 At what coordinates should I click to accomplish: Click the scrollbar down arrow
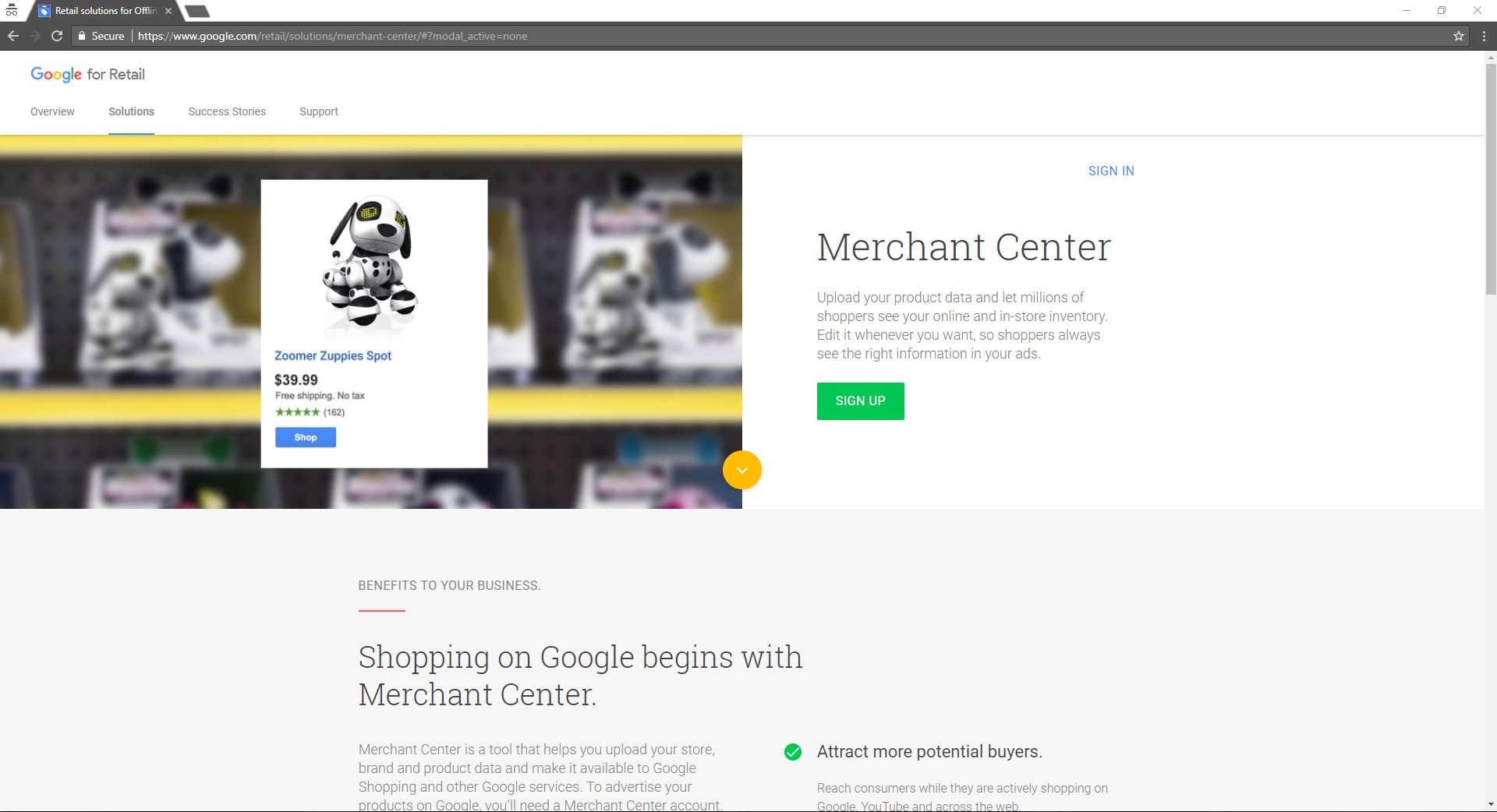coord(1491,804)
